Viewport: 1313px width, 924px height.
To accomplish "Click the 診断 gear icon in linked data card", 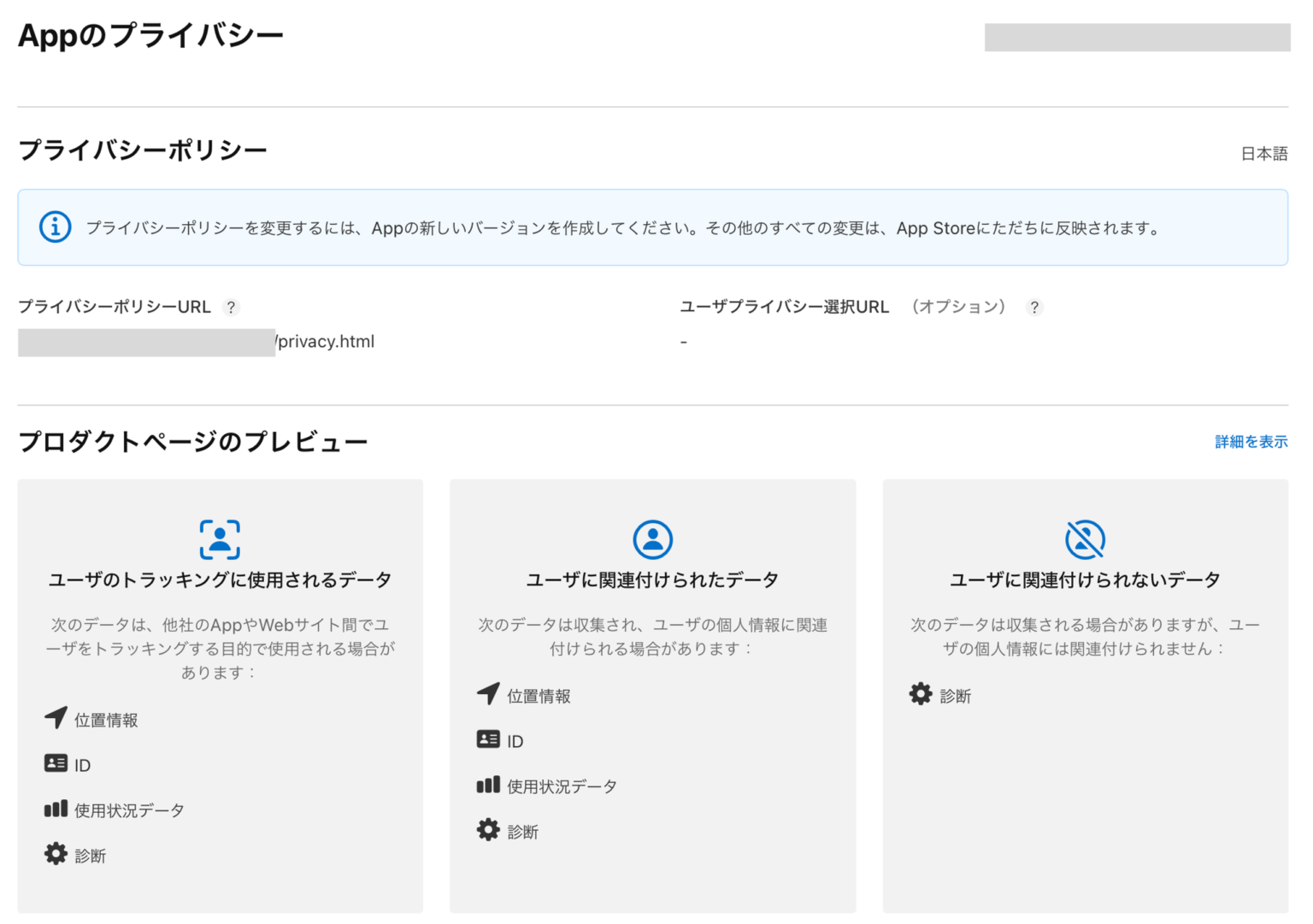I will pos(486,830).
